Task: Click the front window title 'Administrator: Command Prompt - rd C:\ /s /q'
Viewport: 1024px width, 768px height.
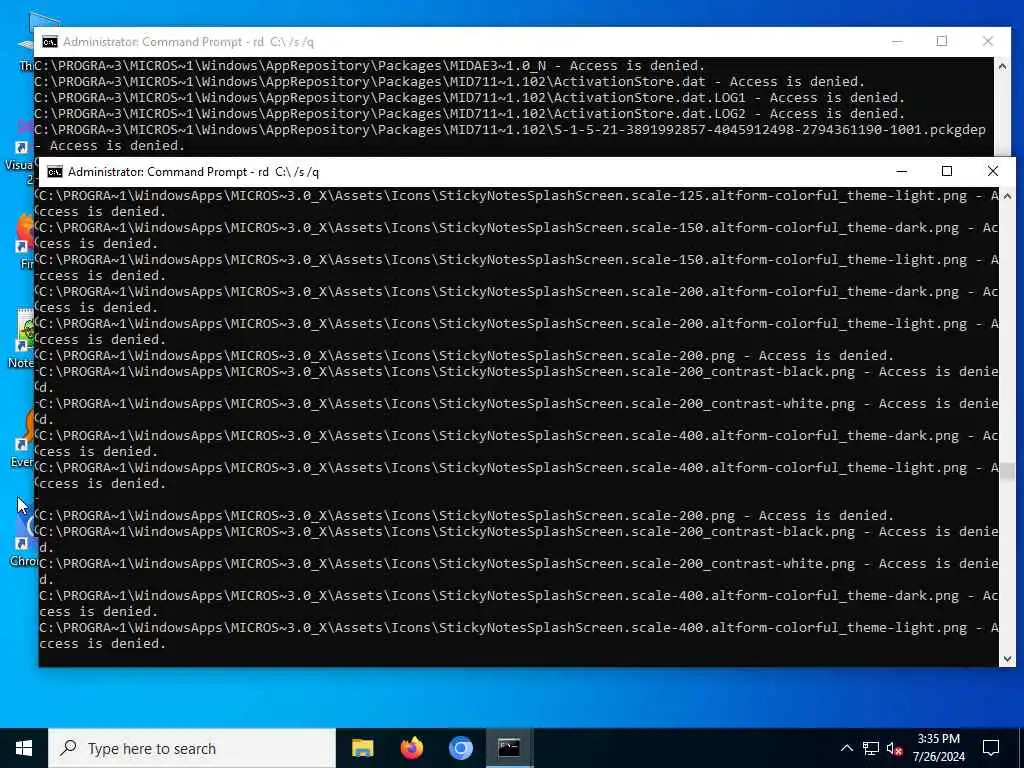Action: pyautogui.click(x=193, y=172)
